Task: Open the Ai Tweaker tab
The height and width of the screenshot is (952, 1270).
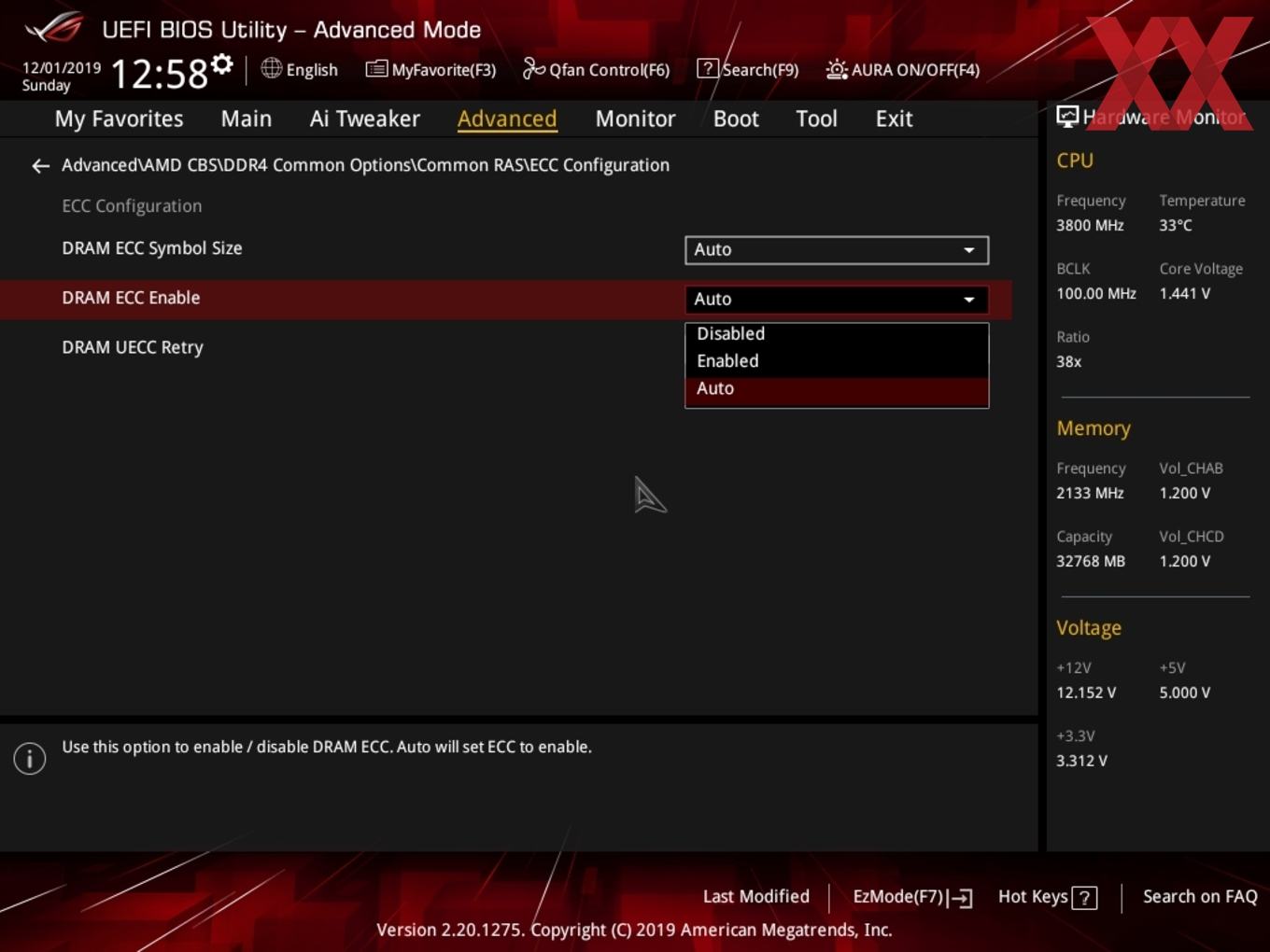Action: coord(364,119)
